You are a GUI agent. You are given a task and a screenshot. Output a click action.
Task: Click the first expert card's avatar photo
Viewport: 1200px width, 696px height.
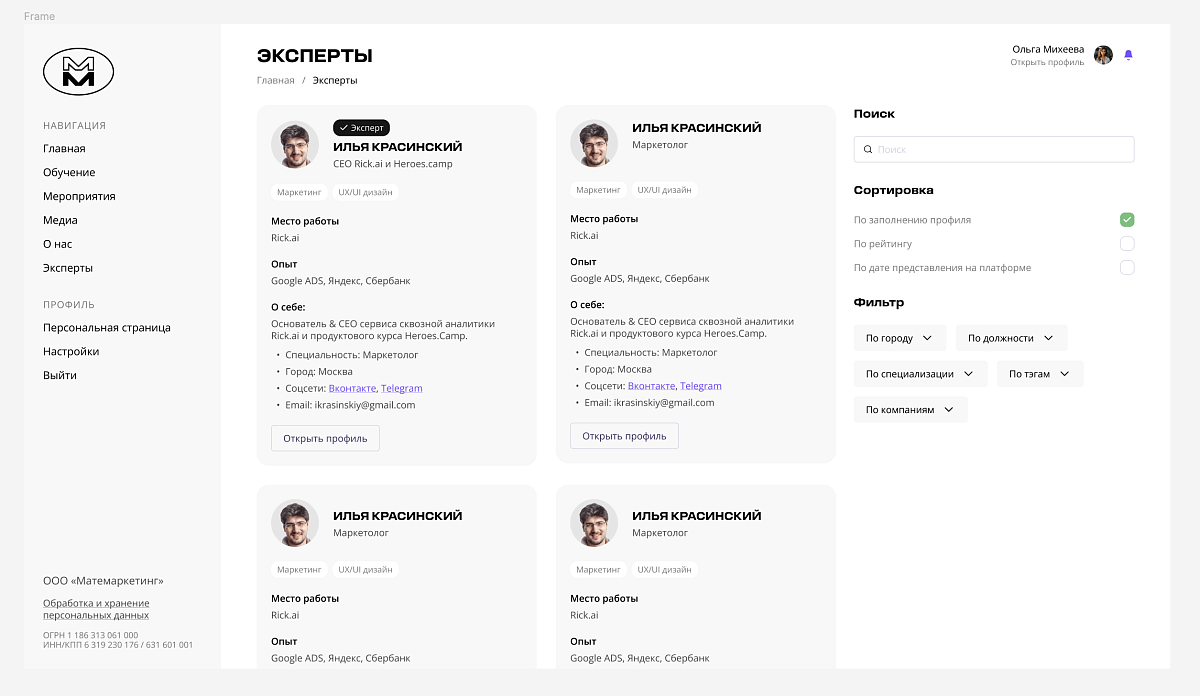295,145
